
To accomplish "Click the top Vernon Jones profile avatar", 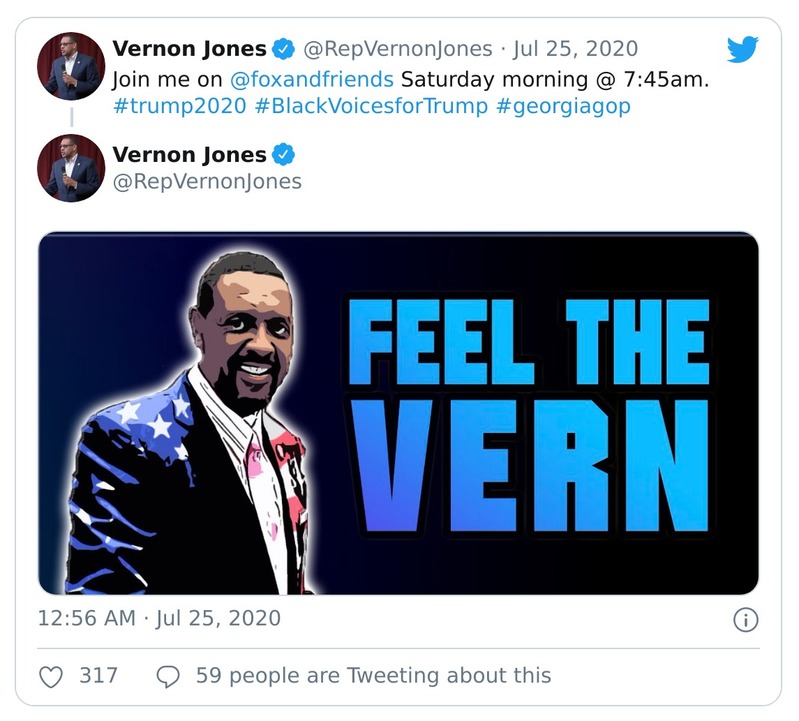I will pos(71,66).
